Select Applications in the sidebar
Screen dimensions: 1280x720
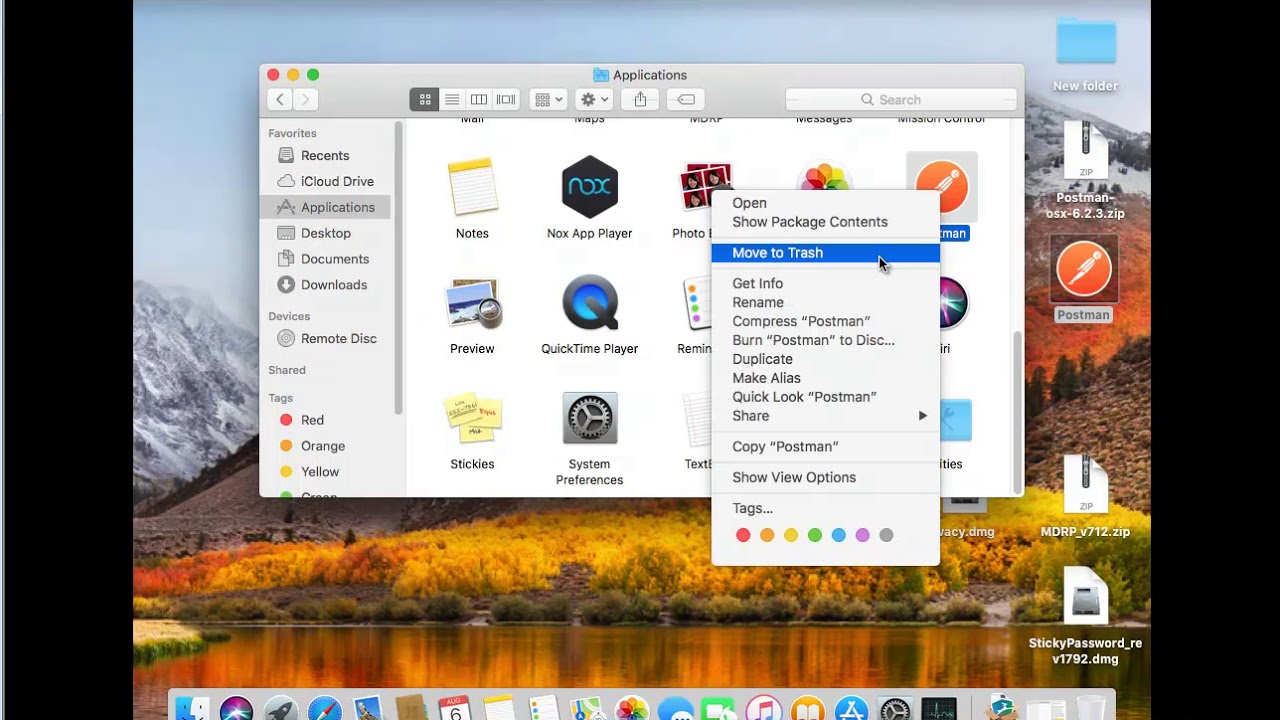coord(324,207)
